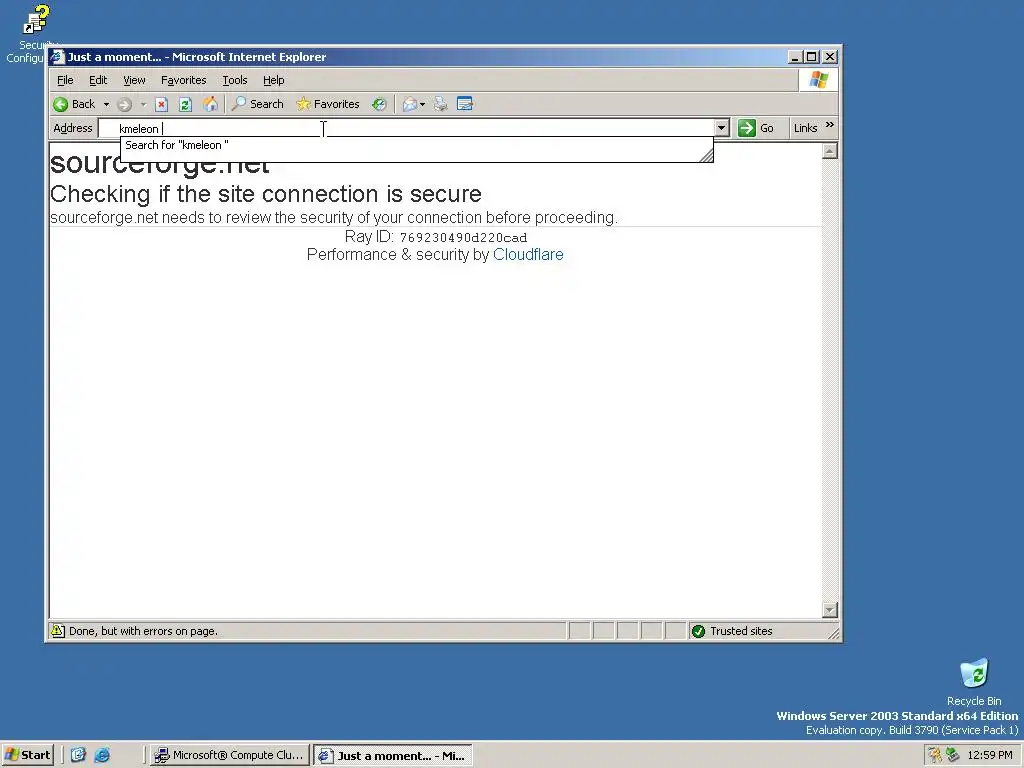Open the File menu

click(x=65, y=80)
